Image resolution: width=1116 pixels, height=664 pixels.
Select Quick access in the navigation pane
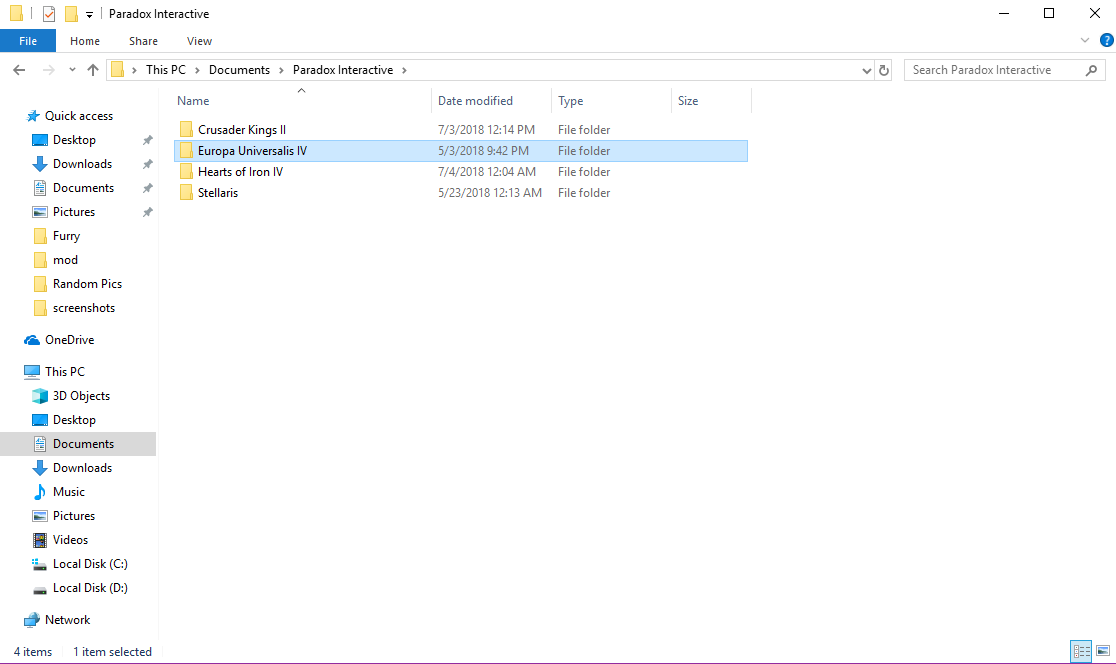tap(78, 116)
